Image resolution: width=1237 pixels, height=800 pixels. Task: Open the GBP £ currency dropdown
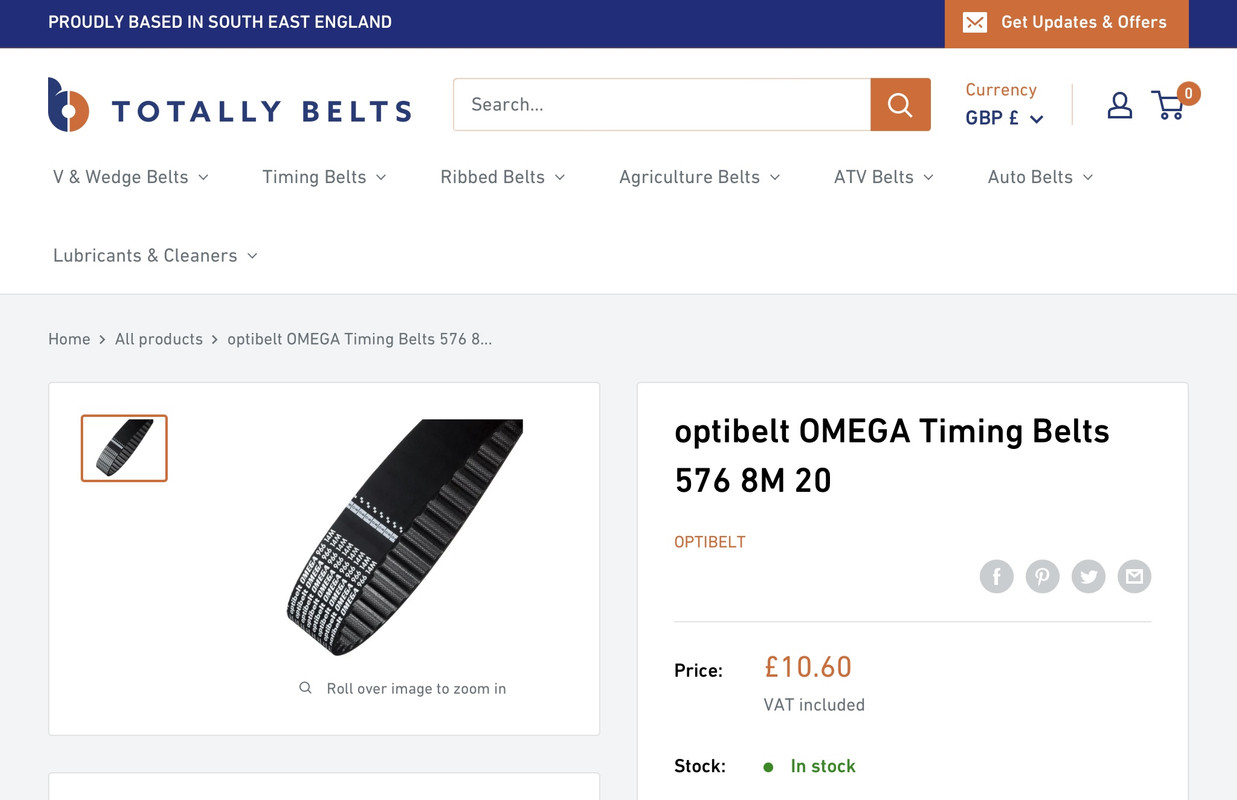click(1004, 118)
